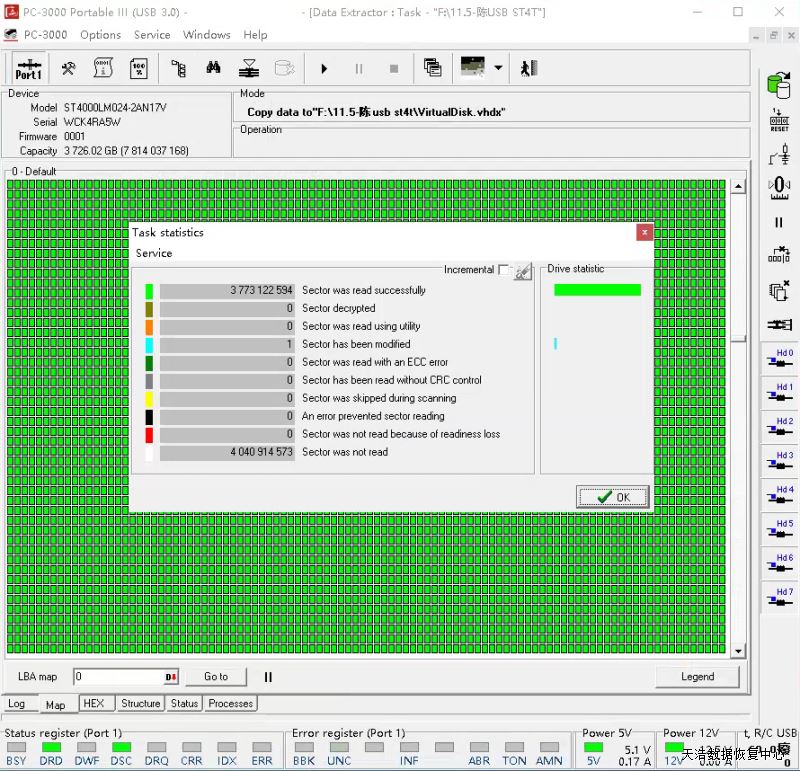800x771 pixels.
Task: Click the brush icon beside Incremental
Action: (523, 271)
